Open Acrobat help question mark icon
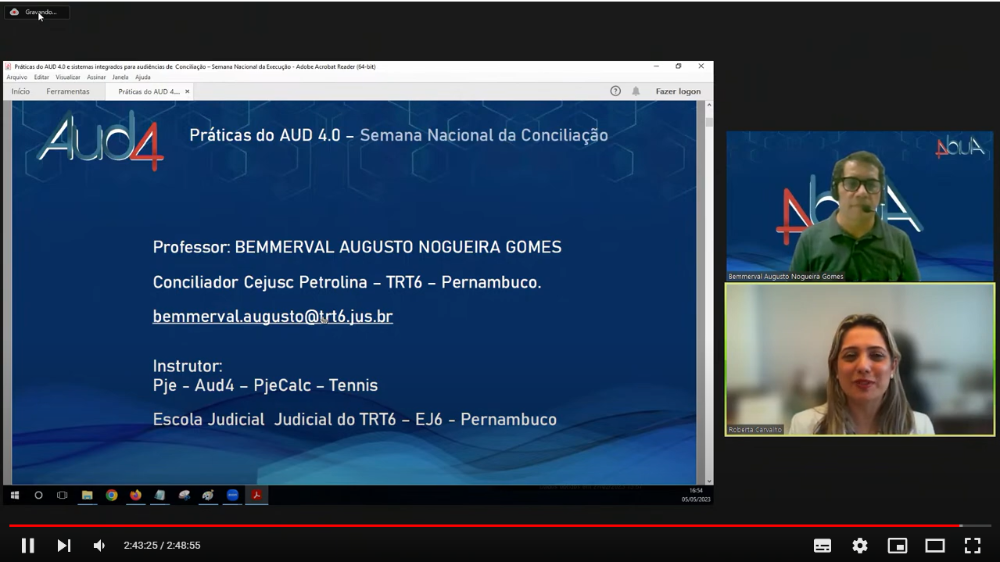The image size is (1000, 562). tap(616, 91)
